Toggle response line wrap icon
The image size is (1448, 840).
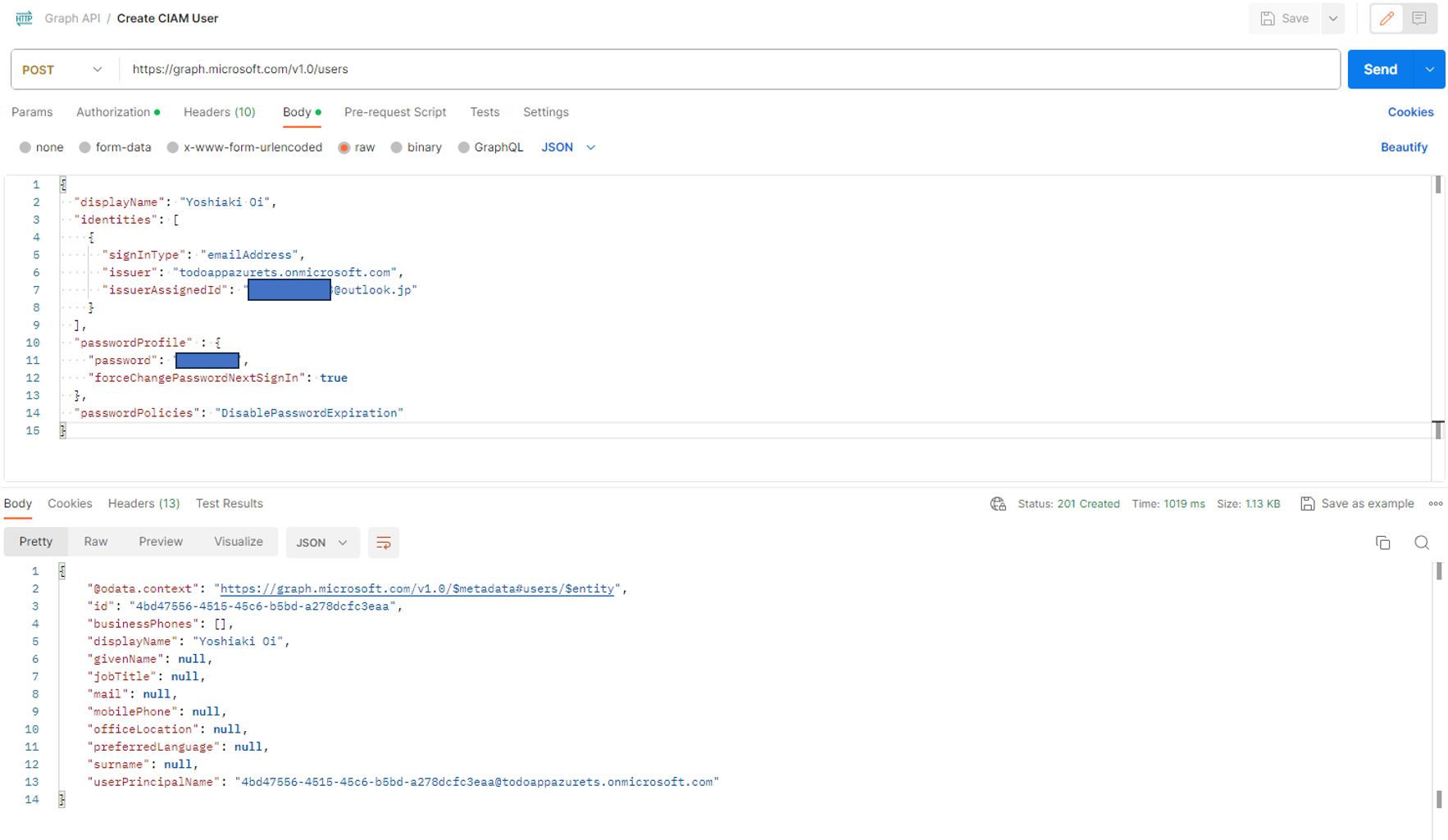coord(383,543)
